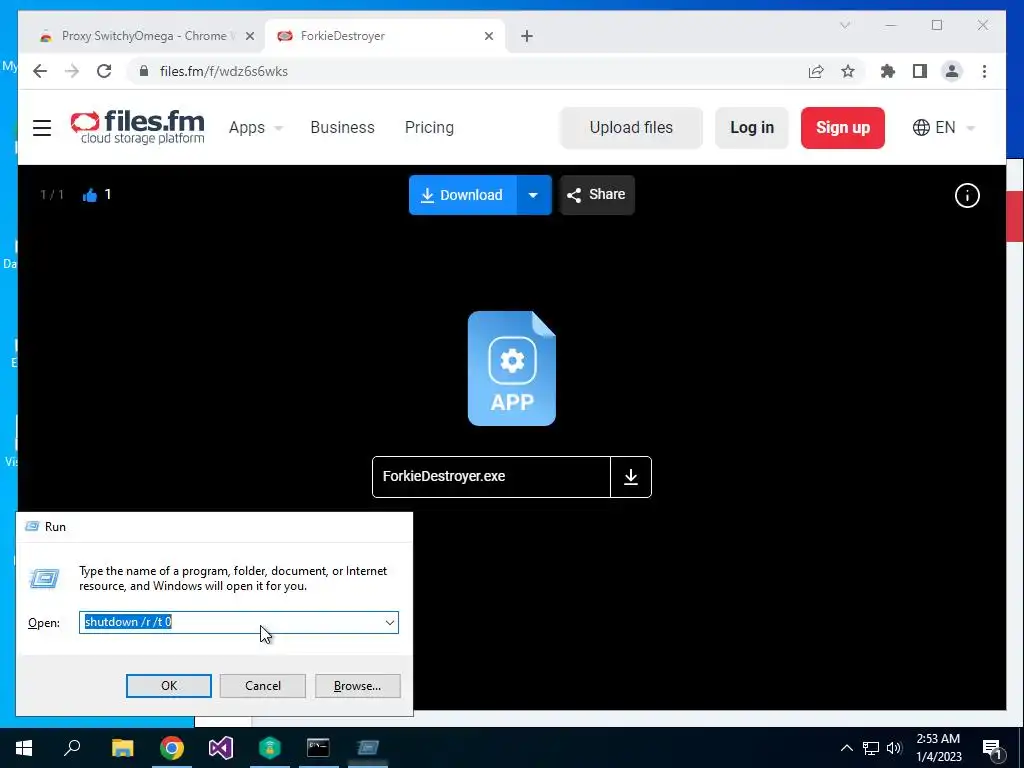Open the Chrome profile avatar
This screenshot has width=1024, height=768.
click(952, 71)
